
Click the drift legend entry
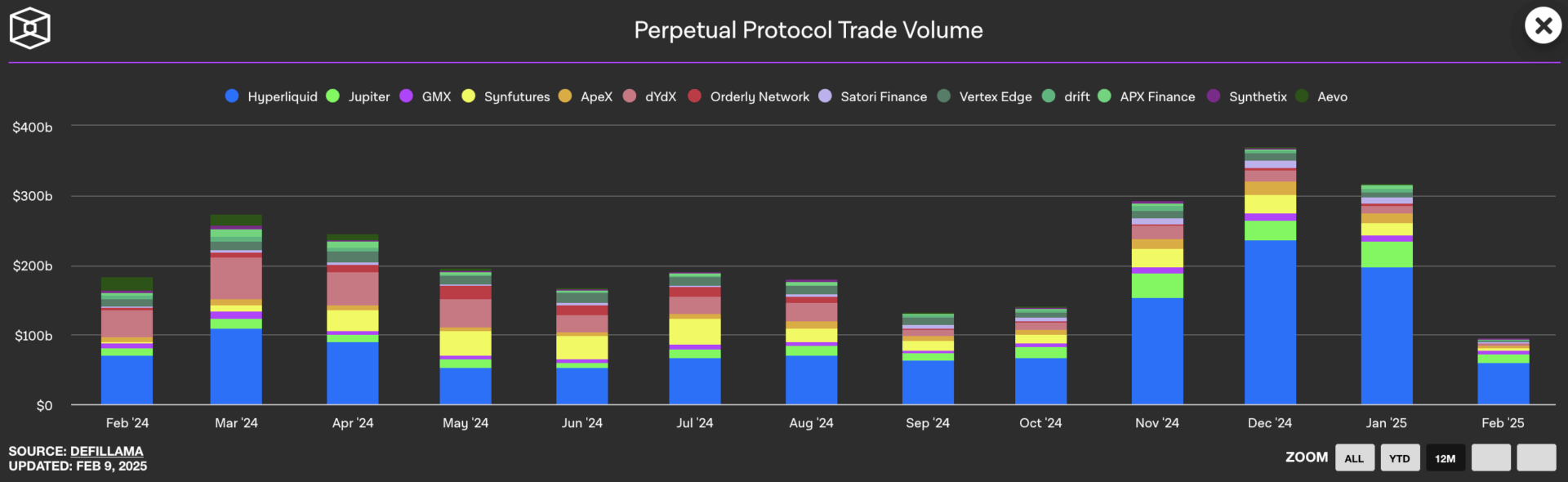click(1067, 96)
